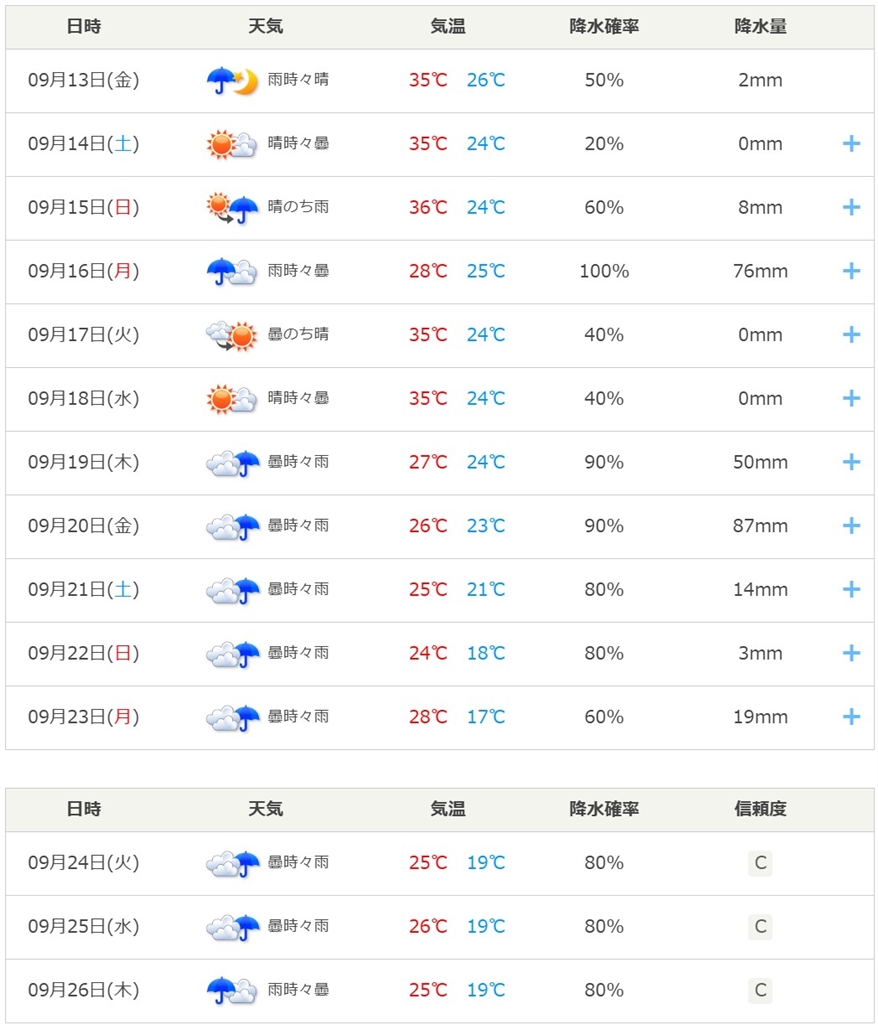Click the umbrella-cloud icon for 09月26日
Screen dimensions: 878x1024
pos(231,991)
